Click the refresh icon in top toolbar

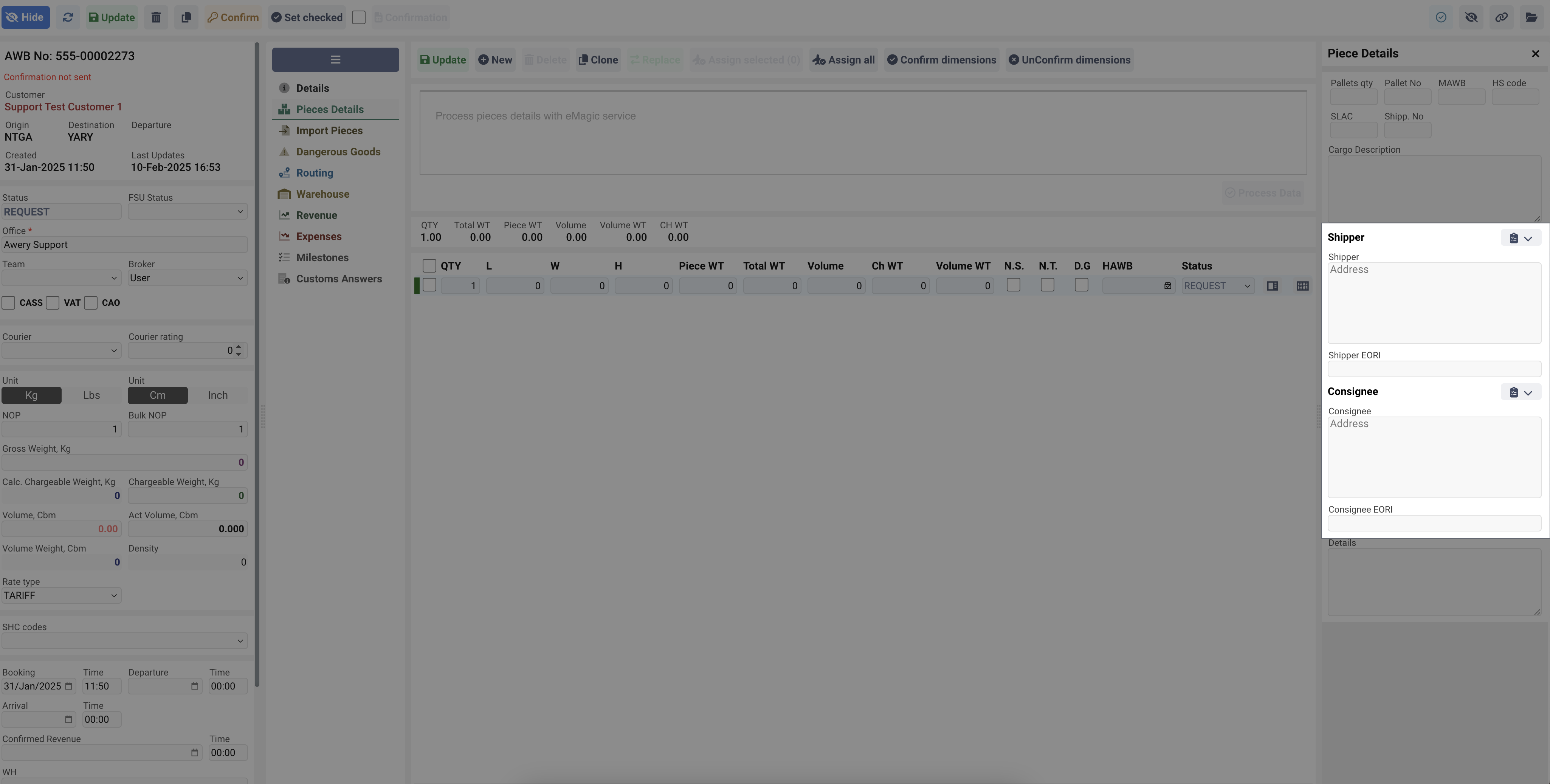click(x=68, y=17)
